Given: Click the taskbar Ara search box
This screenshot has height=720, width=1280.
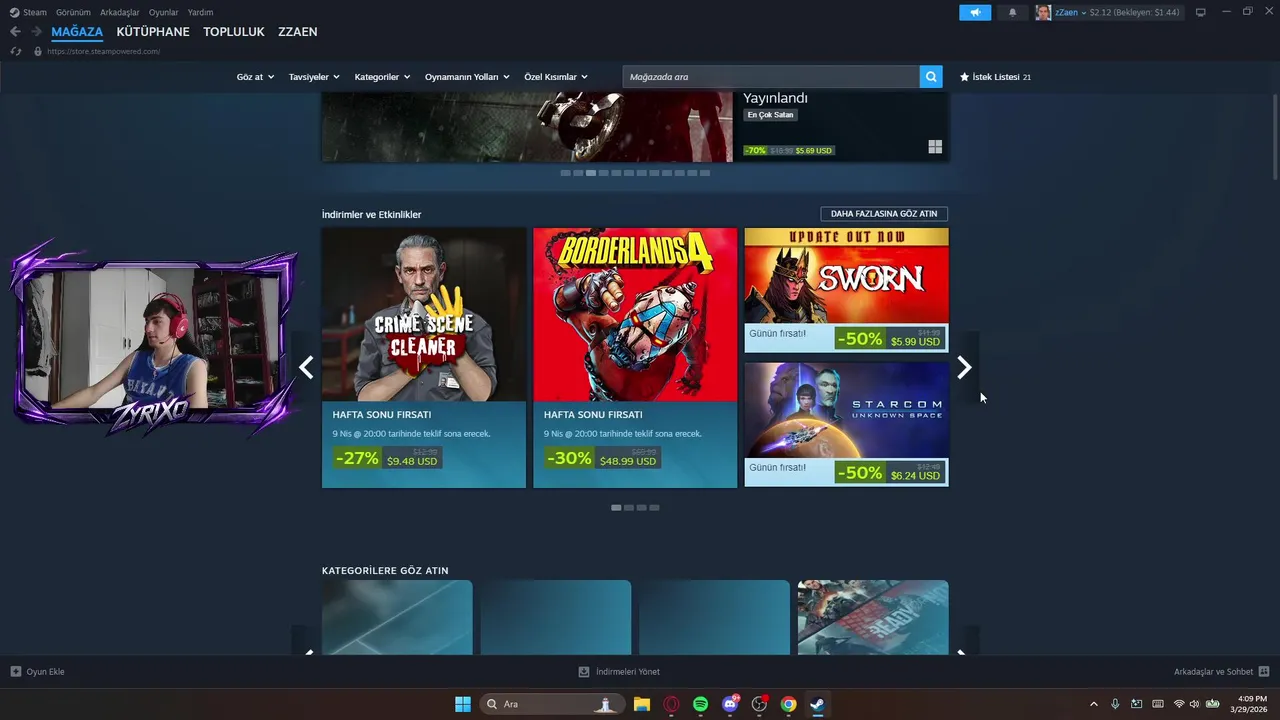Looking at the screenshot, I should pyautogui.click(x=550, y=704).
